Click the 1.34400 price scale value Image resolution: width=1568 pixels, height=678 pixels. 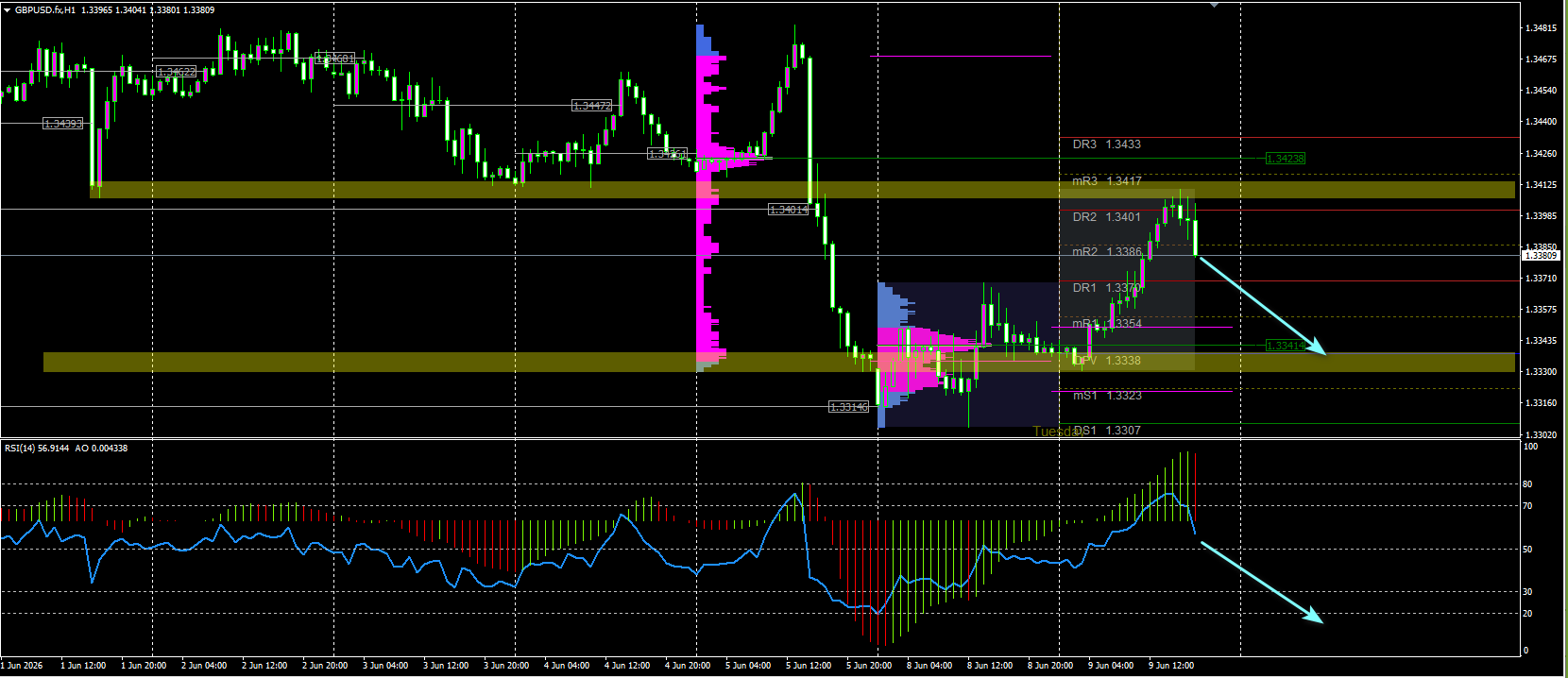click(1540, 122)
